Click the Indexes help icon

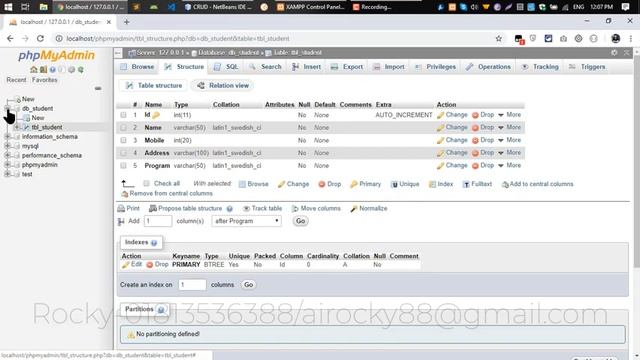click(x=154, y=243)
